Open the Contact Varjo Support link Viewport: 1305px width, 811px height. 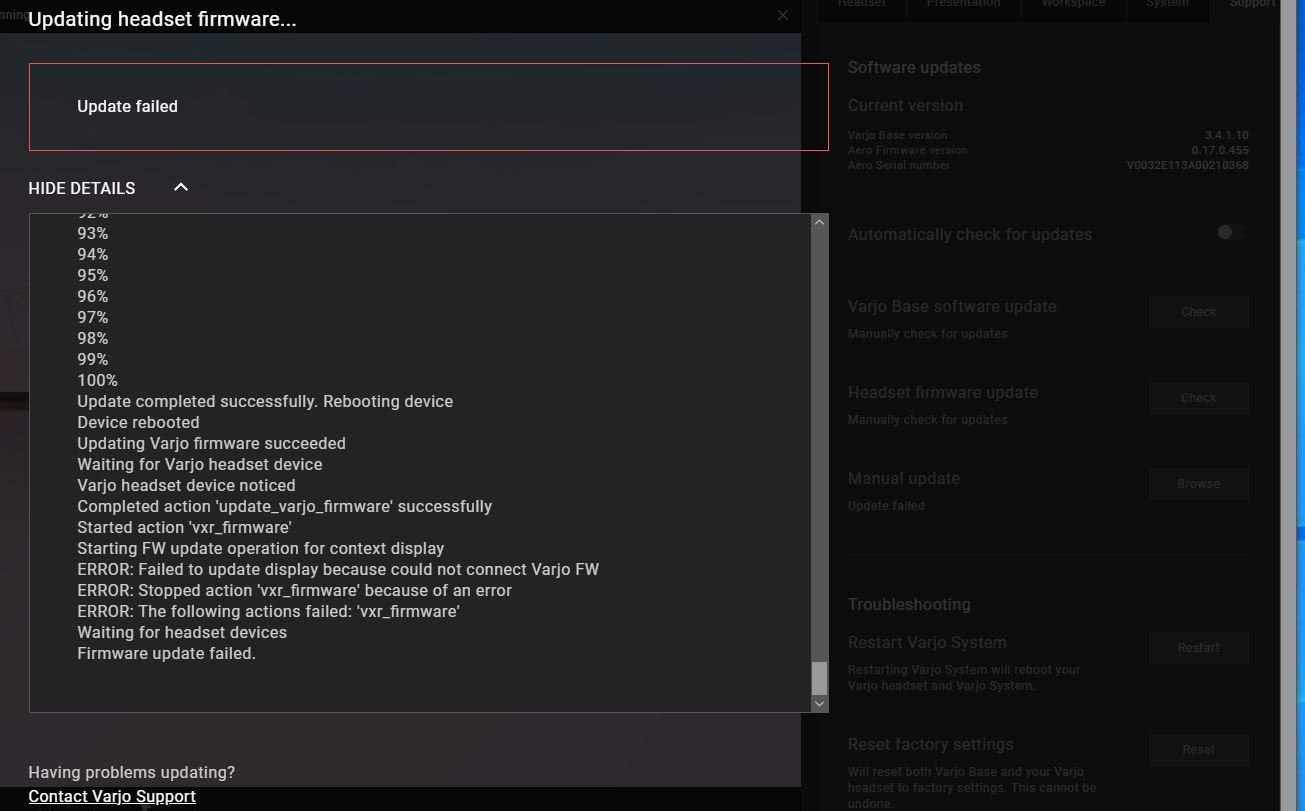coord(112,796)
